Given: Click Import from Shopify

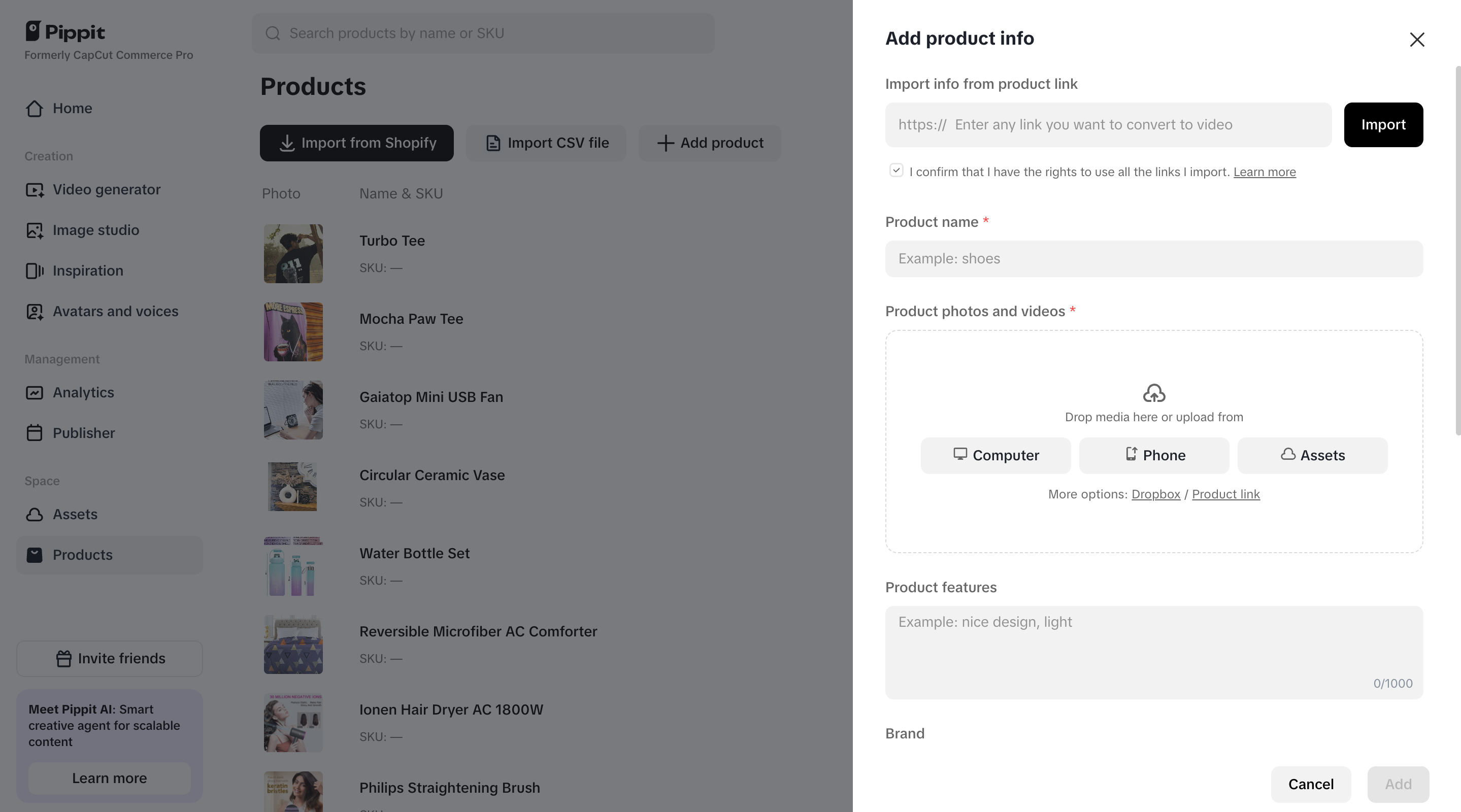Looking at the screenshot, I should (356, 143).
